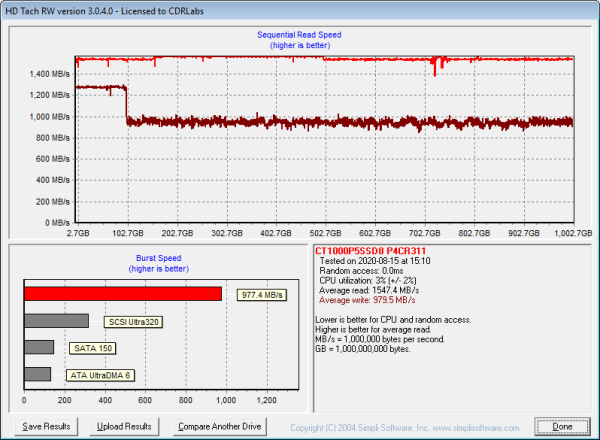
Task: Select the red burst speed bar
Action: tap(123, 294)
